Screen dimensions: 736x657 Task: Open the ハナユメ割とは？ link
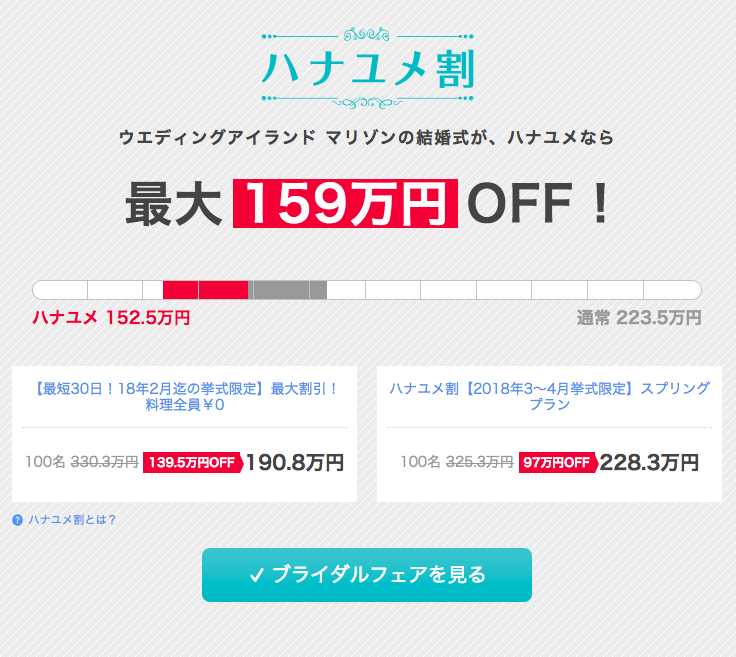point(72,520)
